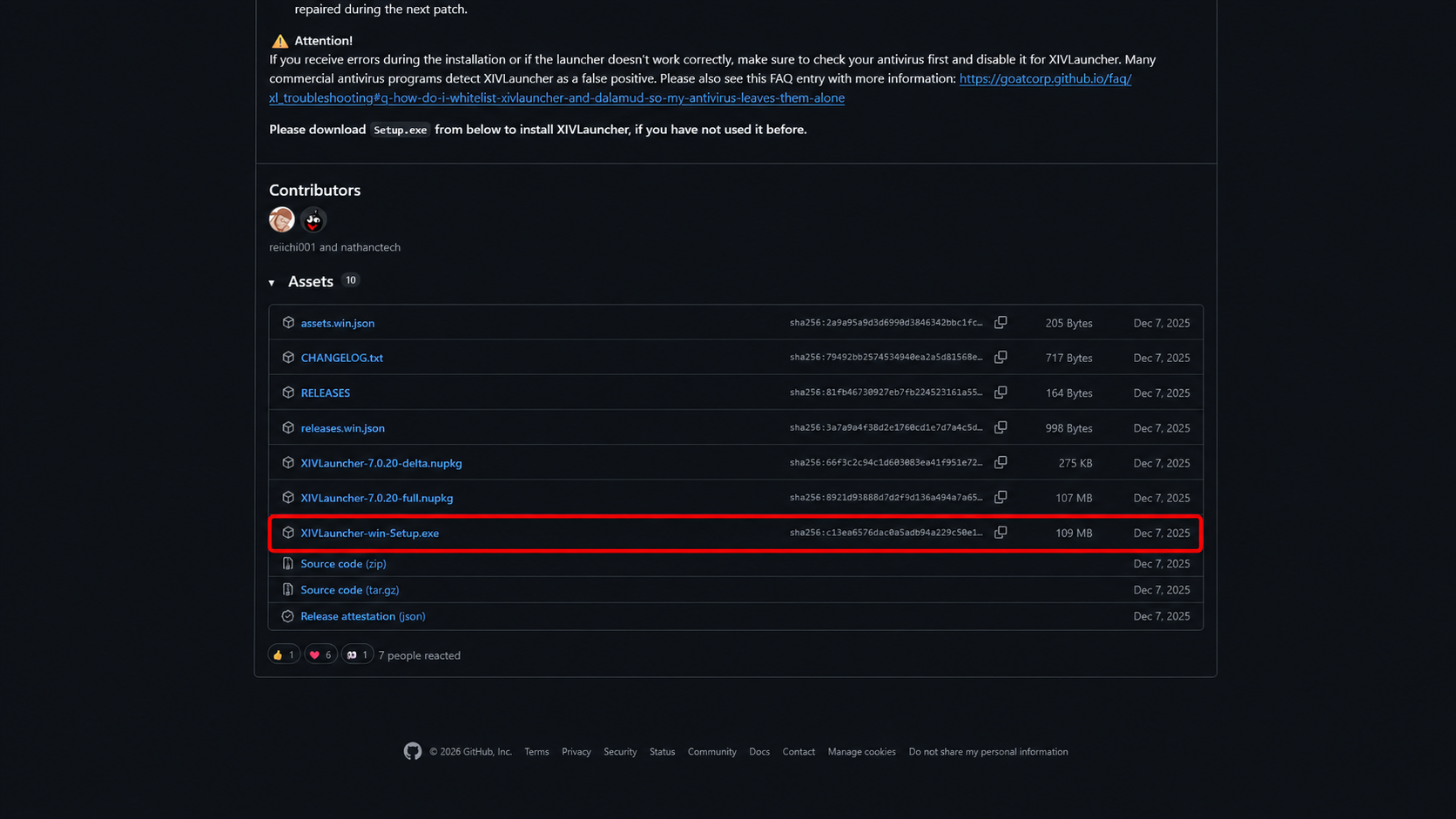
Task: Open nathanctech contributor avatar
Action: click(x=313, y=219)
